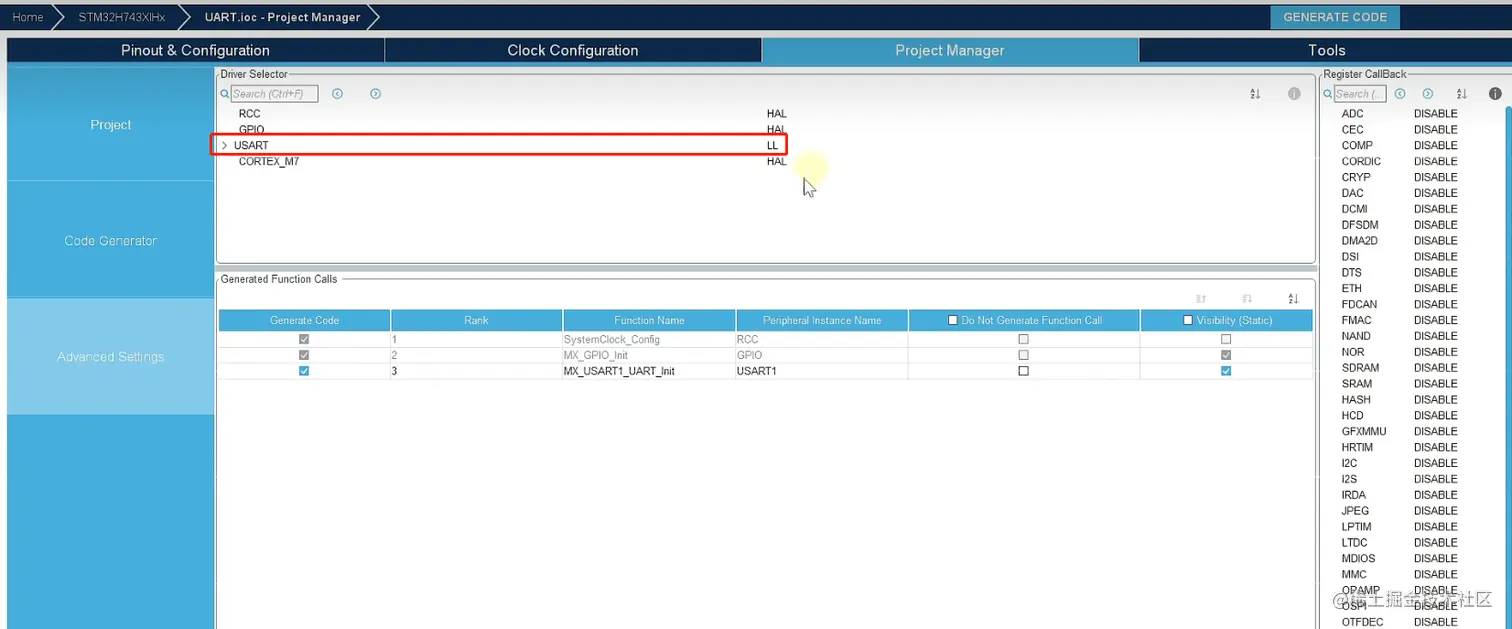Click UART.ioc - Project Manager breadcrumb
1512x629 pixels.
tap(282, 17)
